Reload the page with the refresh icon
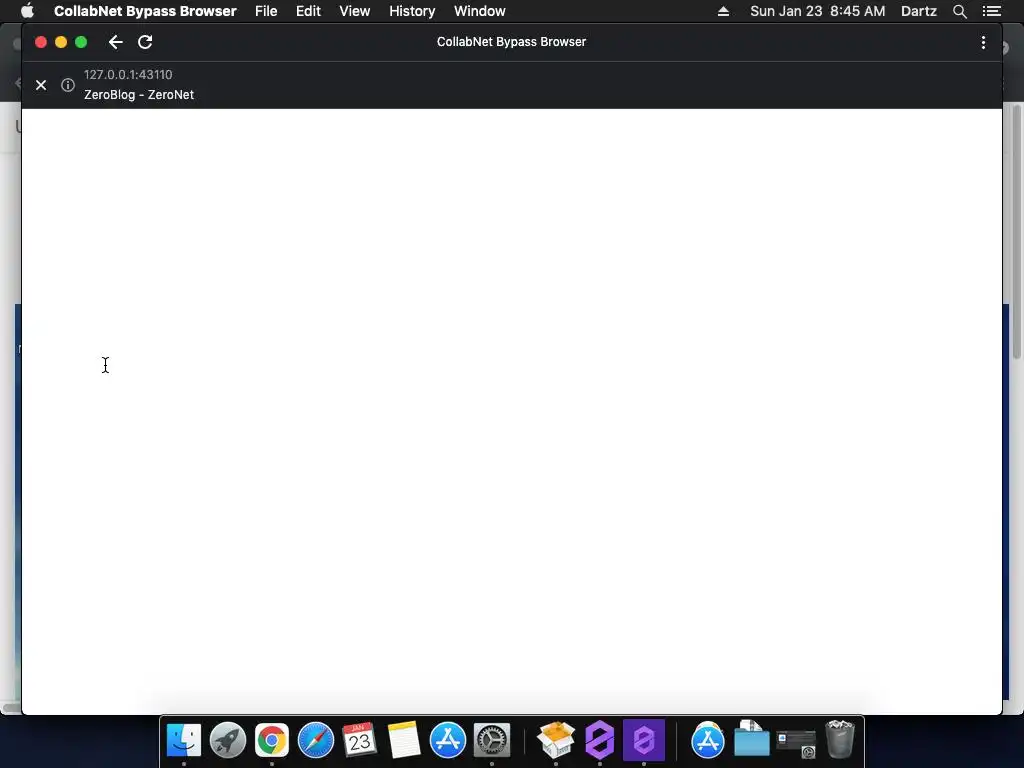 coord(145,42)
